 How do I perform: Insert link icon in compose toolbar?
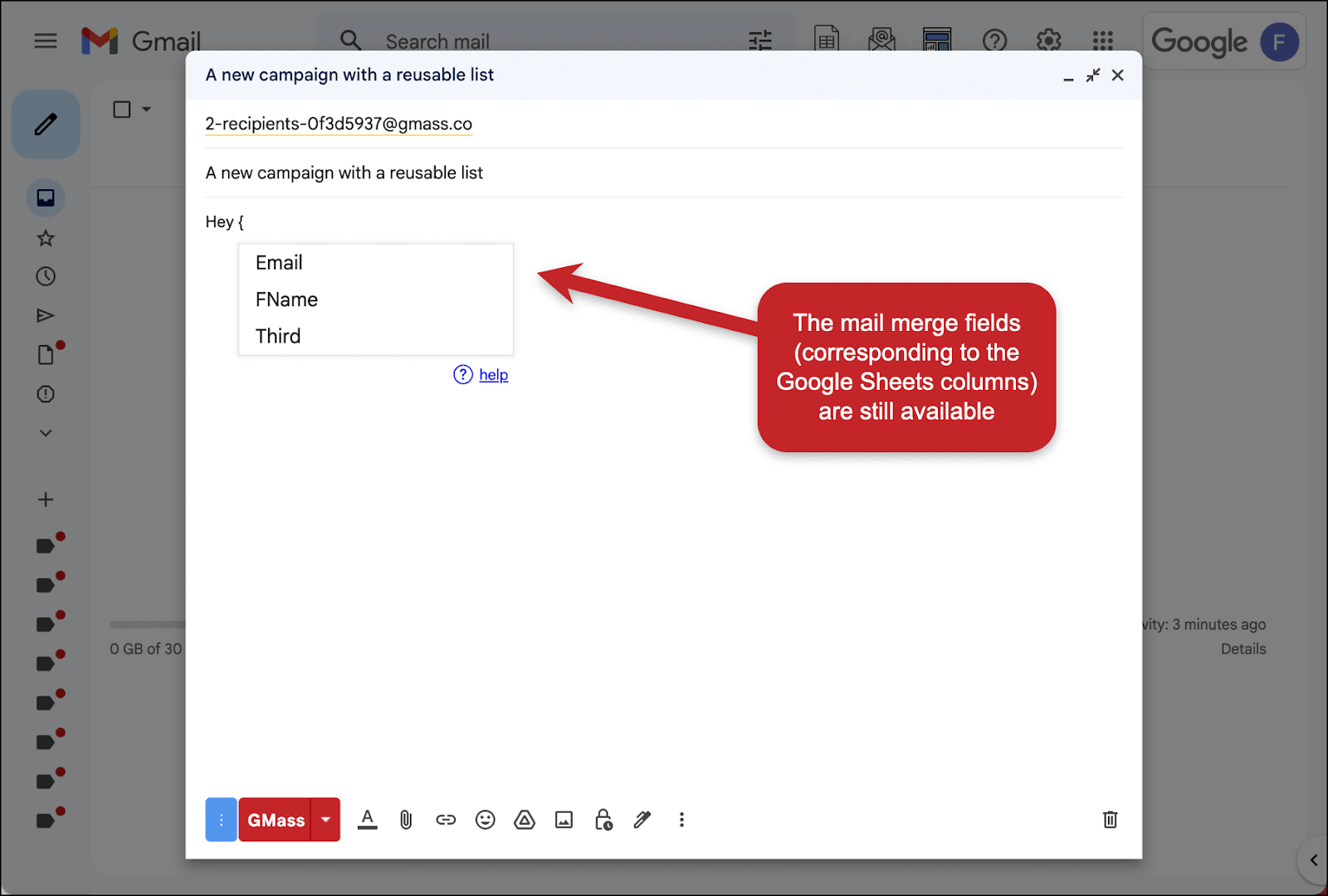(446, 820)
